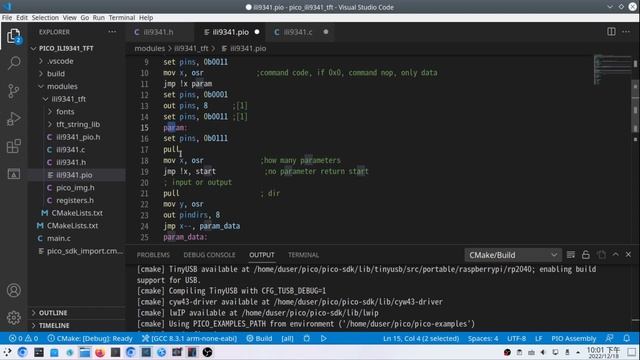Change the [all] build target

[287, 338]
